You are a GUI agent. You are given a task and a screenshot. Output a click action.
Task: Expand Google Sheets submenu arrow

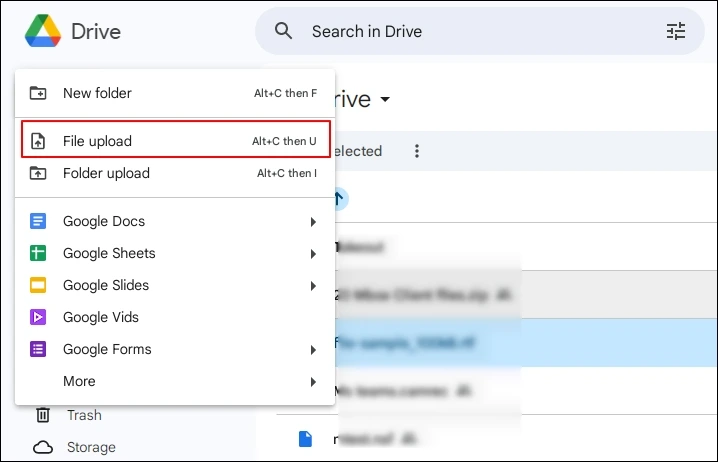click(313, 254)
